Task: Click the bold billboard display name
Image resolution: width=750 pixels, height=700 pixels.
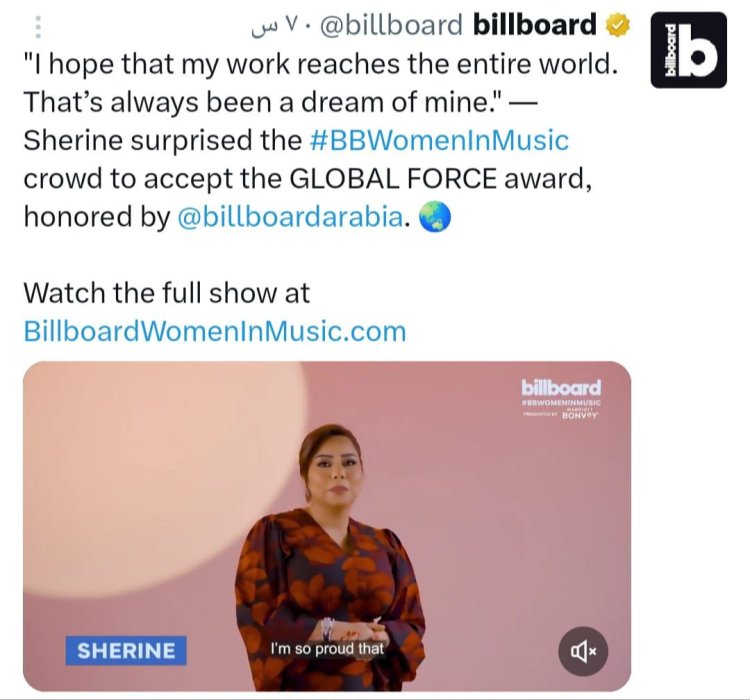Action: click(x=534, y=25)
